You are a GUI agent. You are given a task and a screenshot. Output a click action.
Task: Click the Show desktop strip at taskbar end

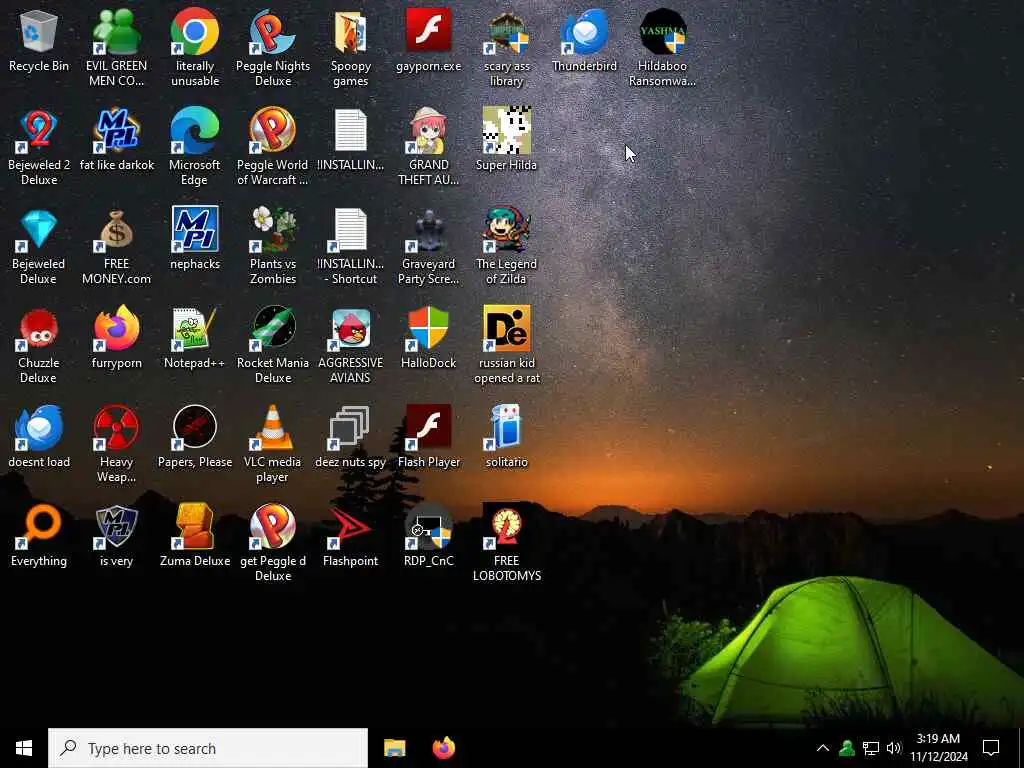[1021, 748]
